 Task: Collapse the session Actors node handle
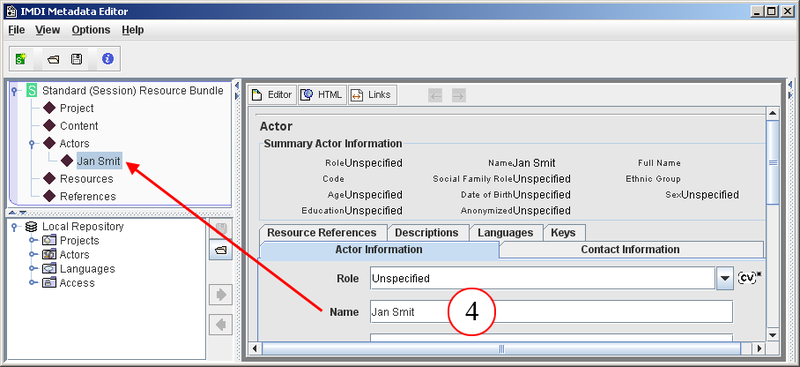pyautogui.click(x=32, y=143)
